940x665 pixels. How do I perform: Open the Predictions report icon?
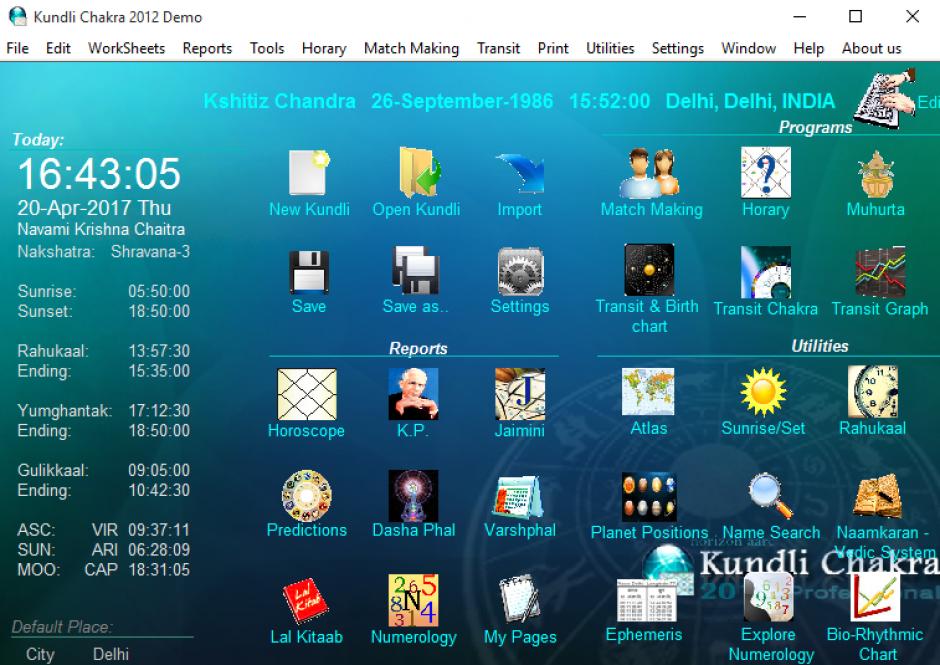[306, 495]
